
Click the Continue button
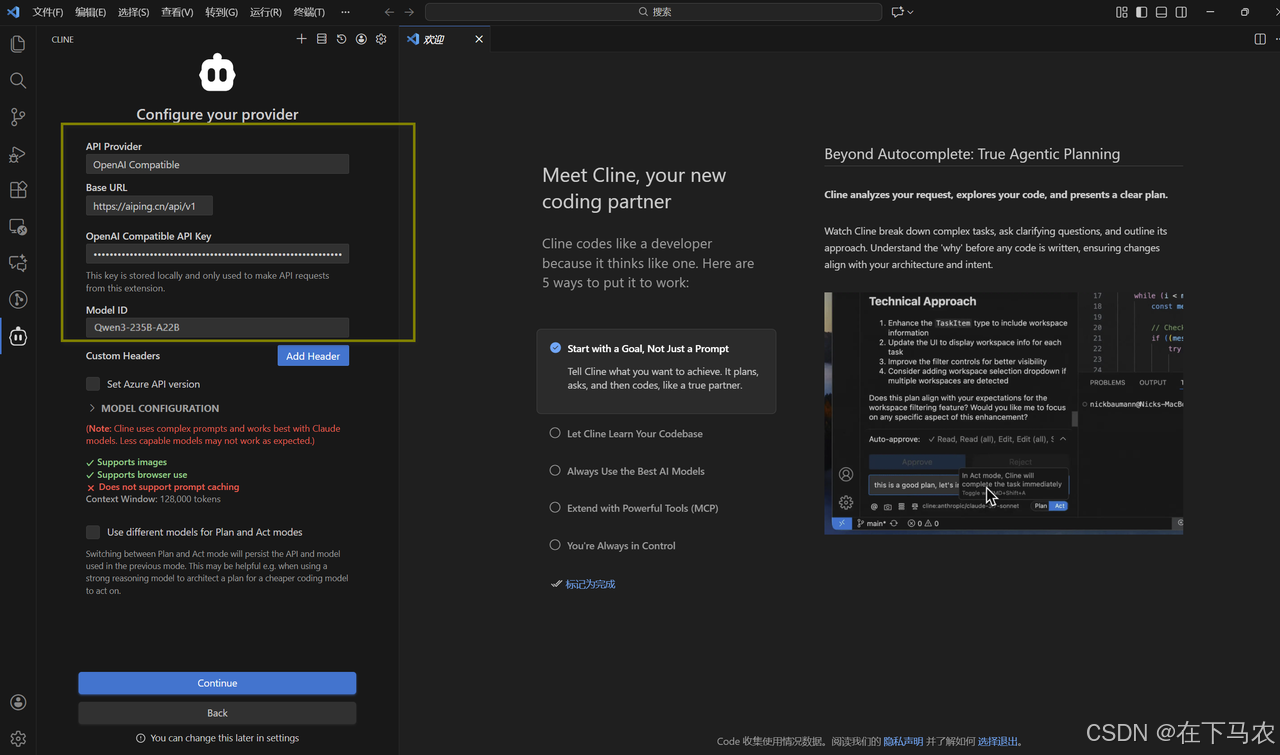click(217, 683)
